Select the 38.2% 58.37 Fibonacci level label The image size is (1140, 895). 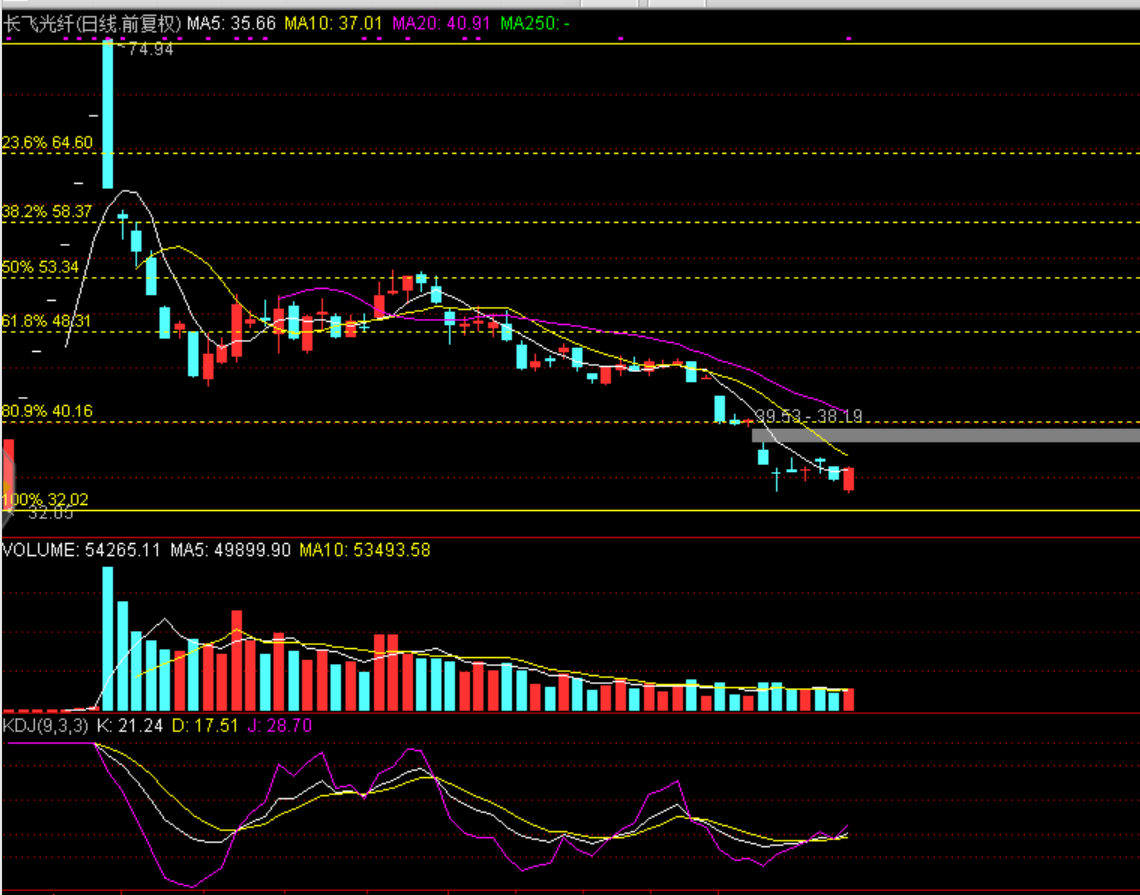47,212
